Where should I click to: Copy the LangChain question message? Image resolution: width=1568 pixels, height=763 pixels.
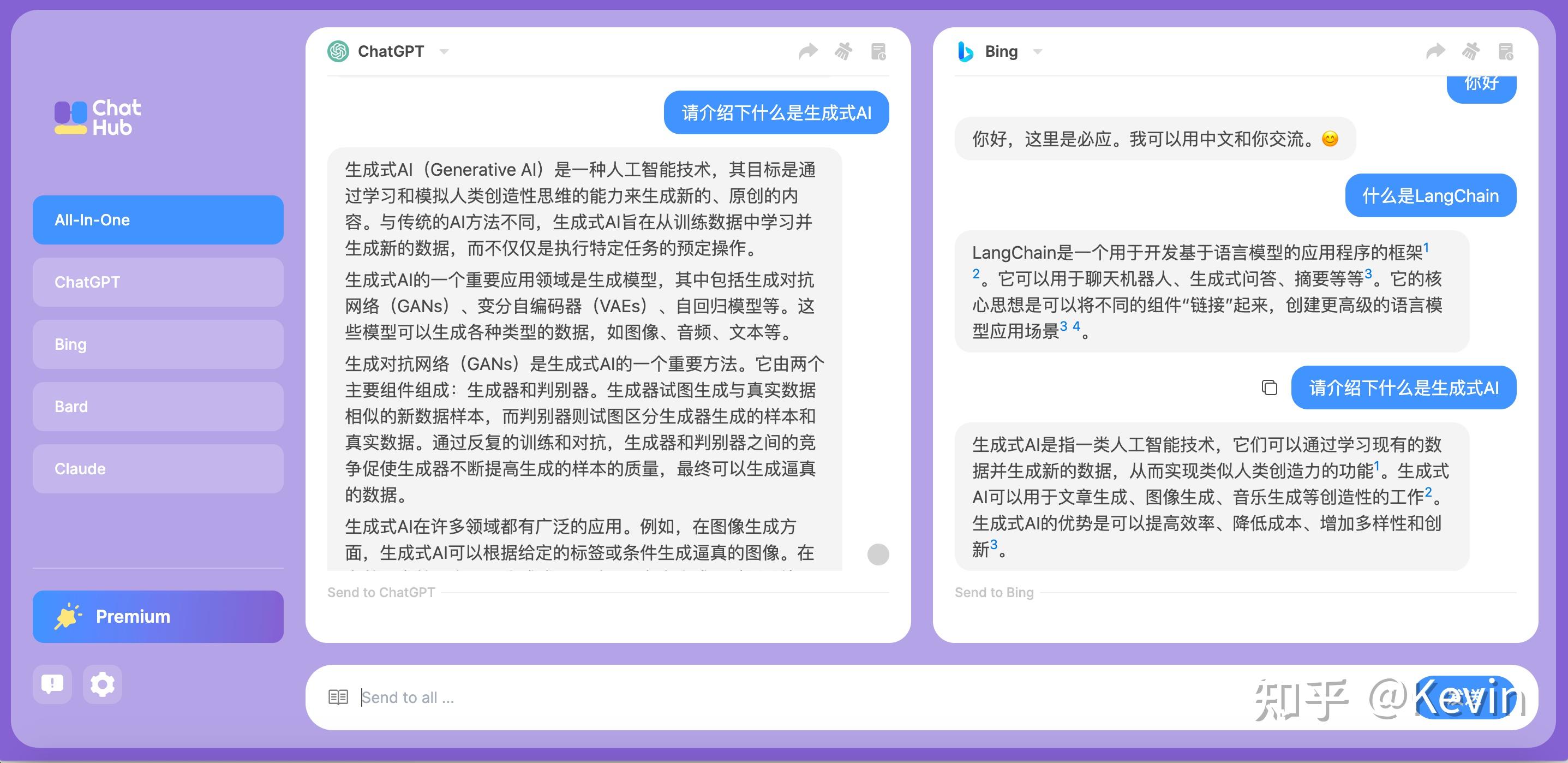1269,388
